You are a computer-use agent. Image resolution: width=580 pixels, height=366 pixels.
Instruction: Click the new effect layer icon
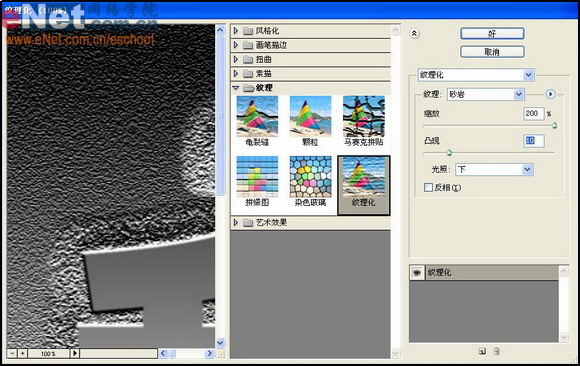point(482,351)
